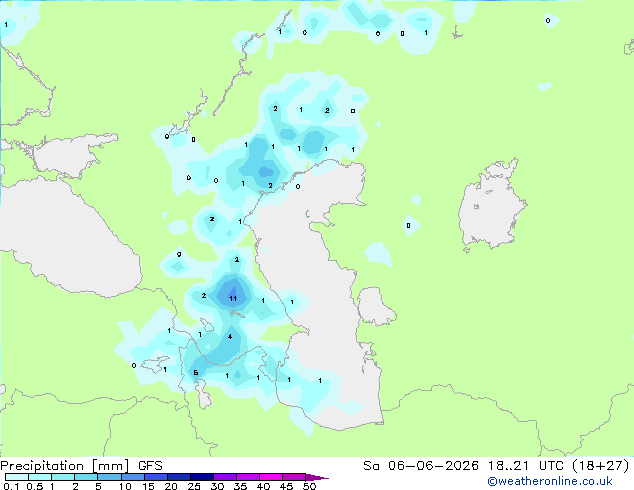
Task: Click the 0.1–0.5 mm palest cyan legend swatch
Action: [x=17, y=477]
